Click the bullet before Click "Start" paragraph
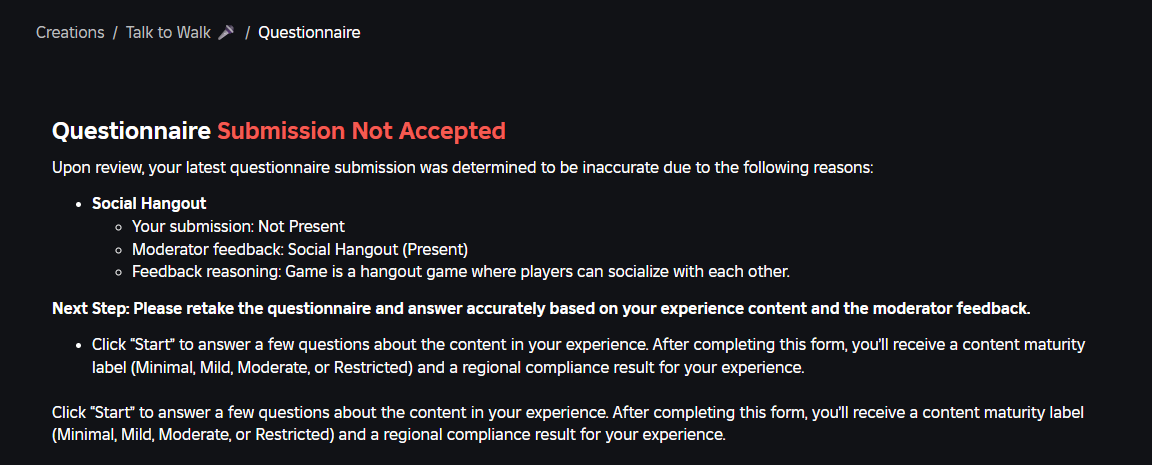The height and width of the screenshot is (465, 1152). click(78, 345)
